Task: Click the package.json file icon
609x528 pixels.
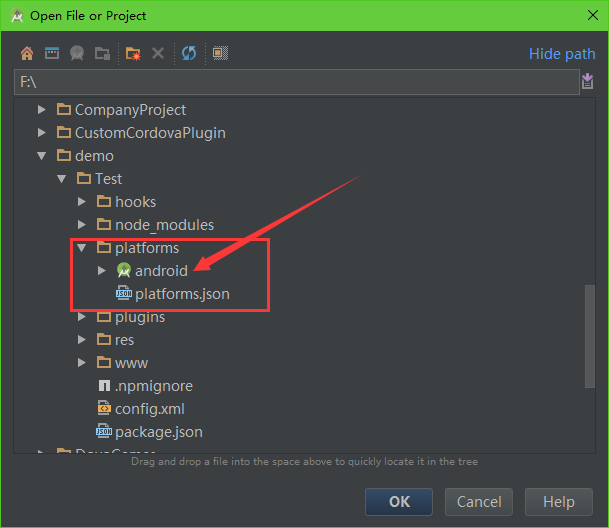Action: click(104, 431)
